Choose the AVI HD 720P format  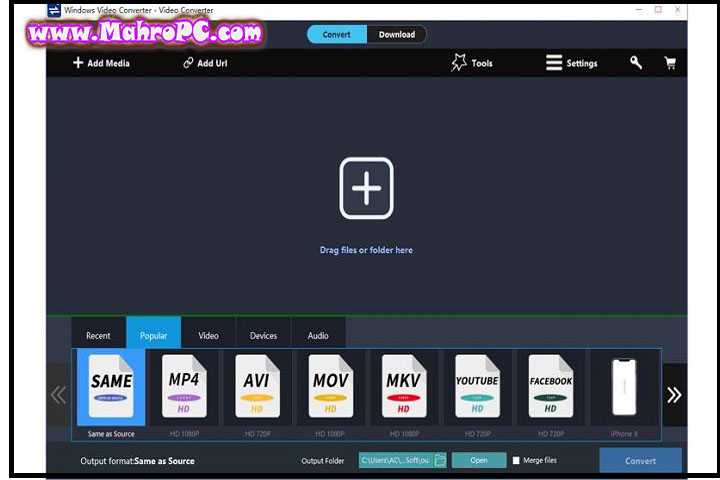tap(257, 395)
